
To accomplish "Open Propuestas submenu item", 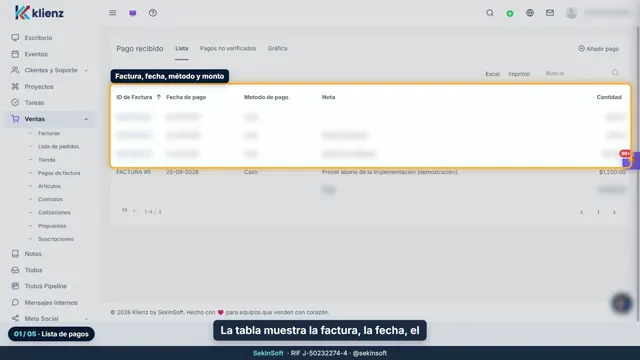I will pyautogui.click(x=52, y=226).
